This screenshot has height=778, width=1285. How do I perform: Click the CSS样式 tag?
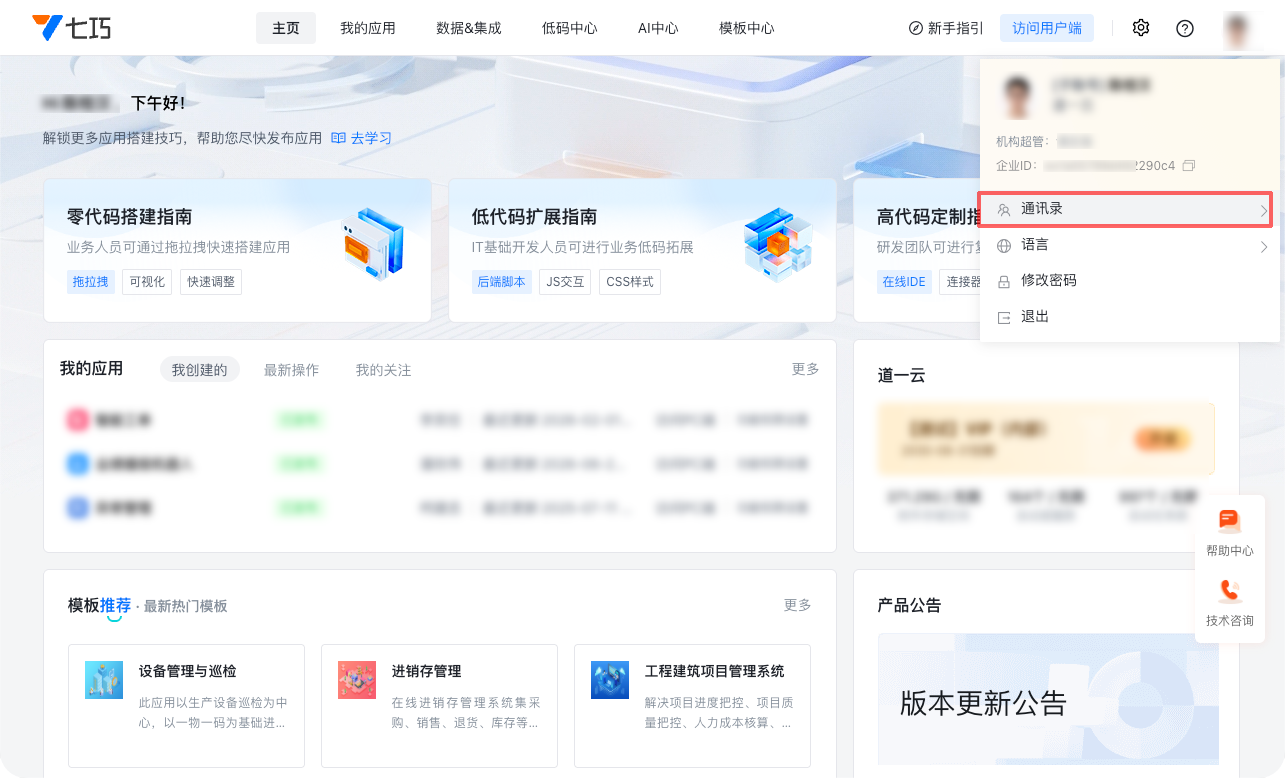tap(630, 282)
